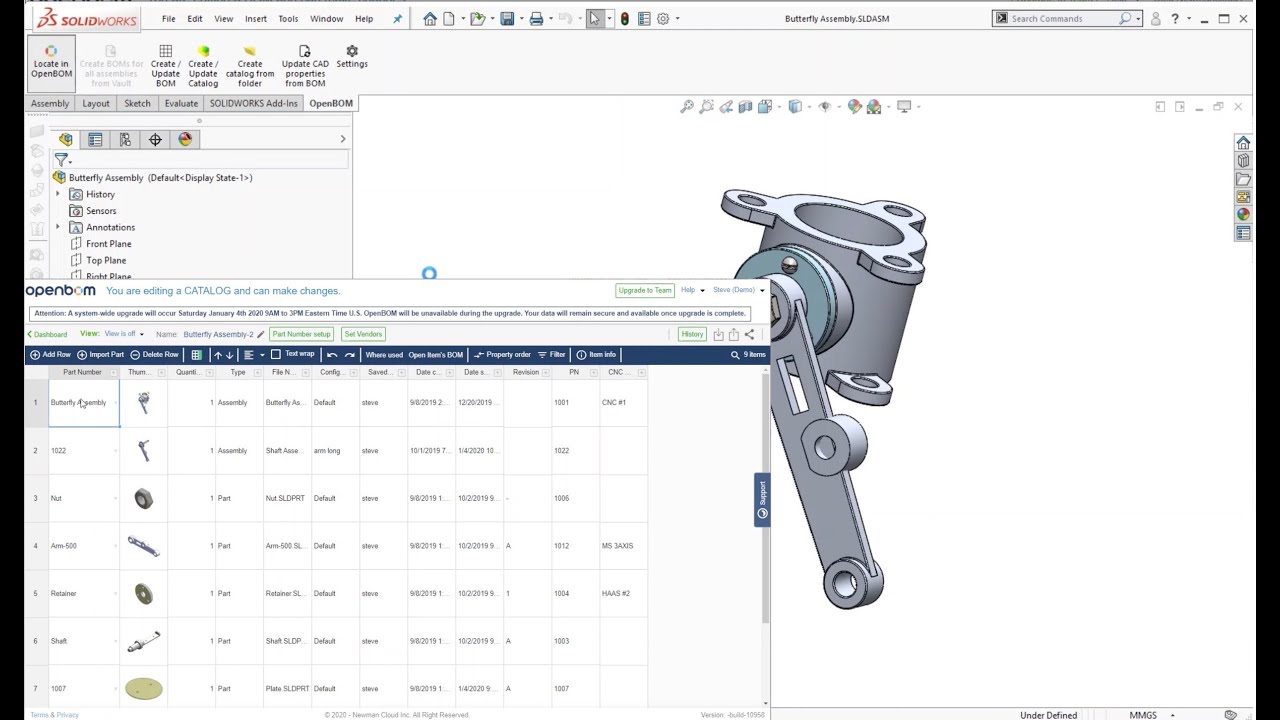Open Part Number column dropdown arrow

113,372
